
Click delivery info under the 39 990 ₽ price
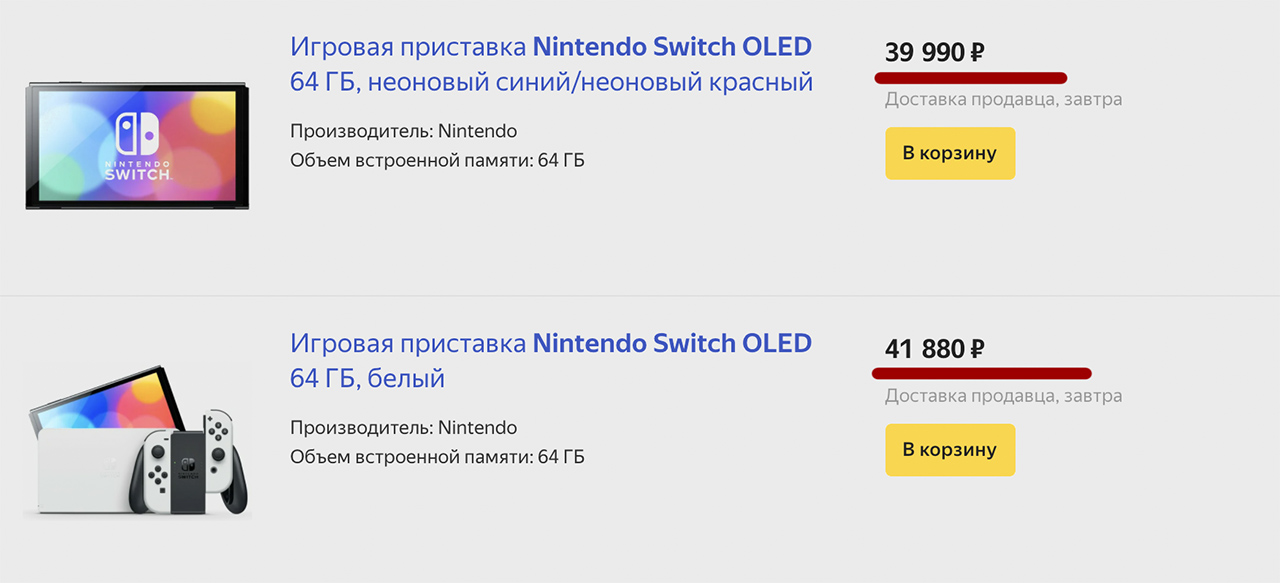click(1003, 100)
